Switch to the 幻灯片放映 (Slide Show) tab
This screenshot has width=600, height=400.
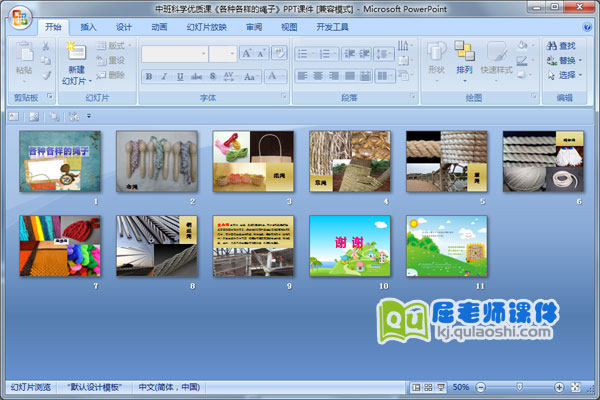click(x=207, y=27)
